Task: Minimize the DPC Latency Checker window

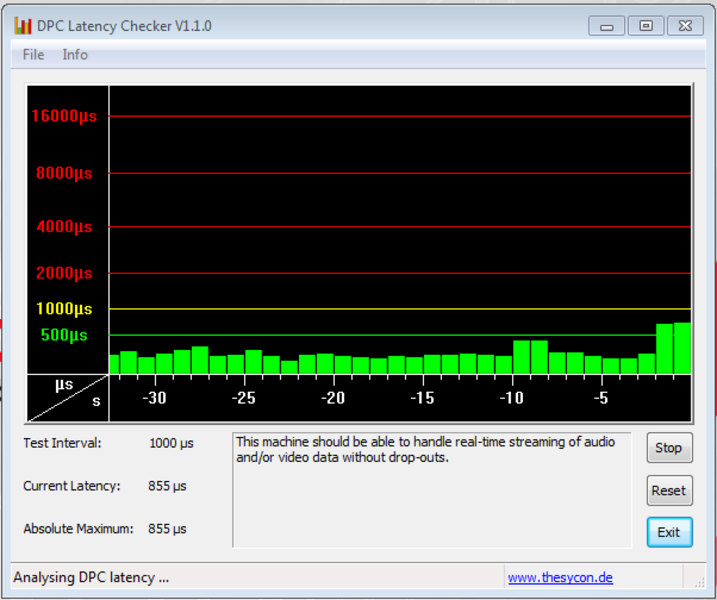Action: click(x=606, y=26)
